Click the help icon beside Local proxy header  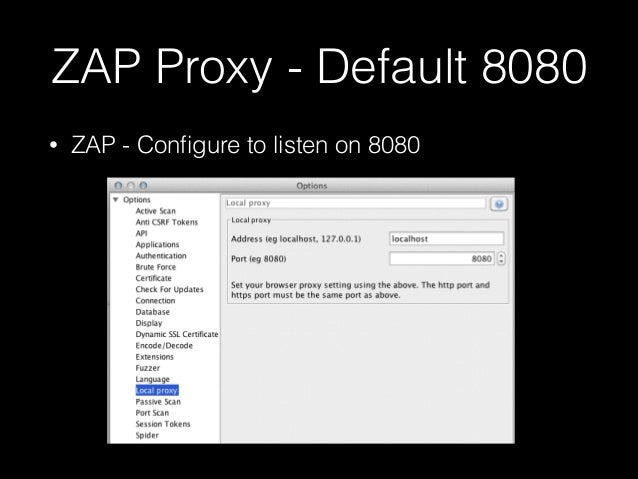[499, 204]
